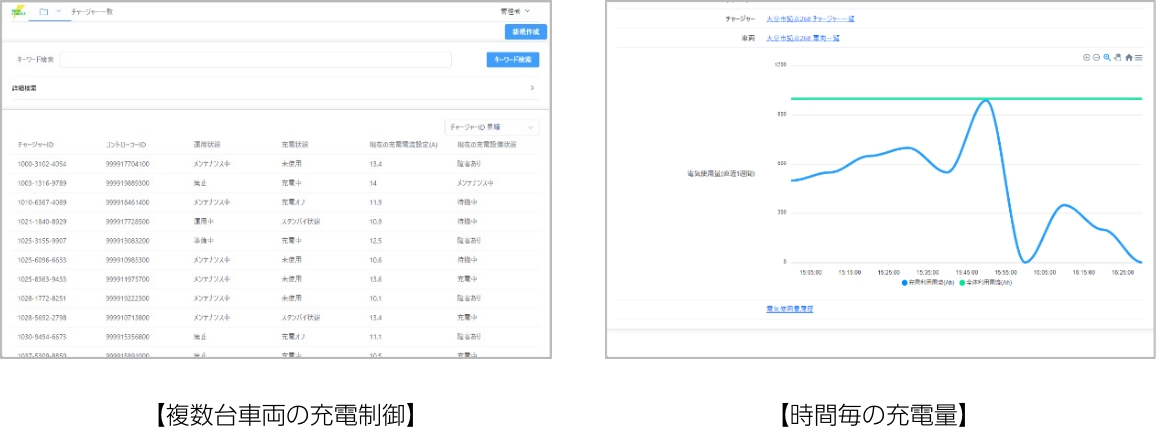This screenshot has height=429, width=1156.
Task: Select the magnifier selection zoom tool
Action: coord(1107,58)
